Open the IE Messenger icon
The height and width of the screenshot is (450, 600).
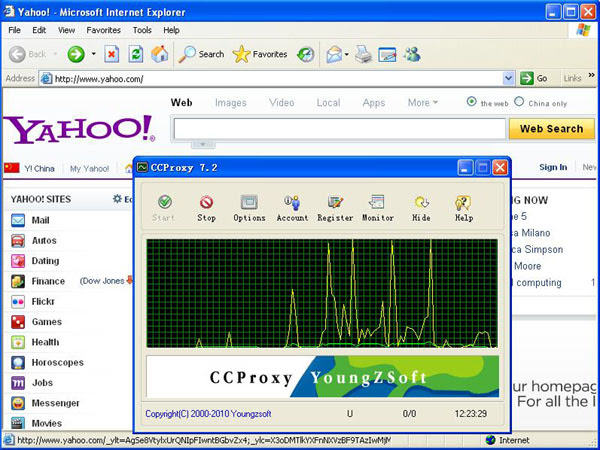pyautogui.click(x=412, y=54)
